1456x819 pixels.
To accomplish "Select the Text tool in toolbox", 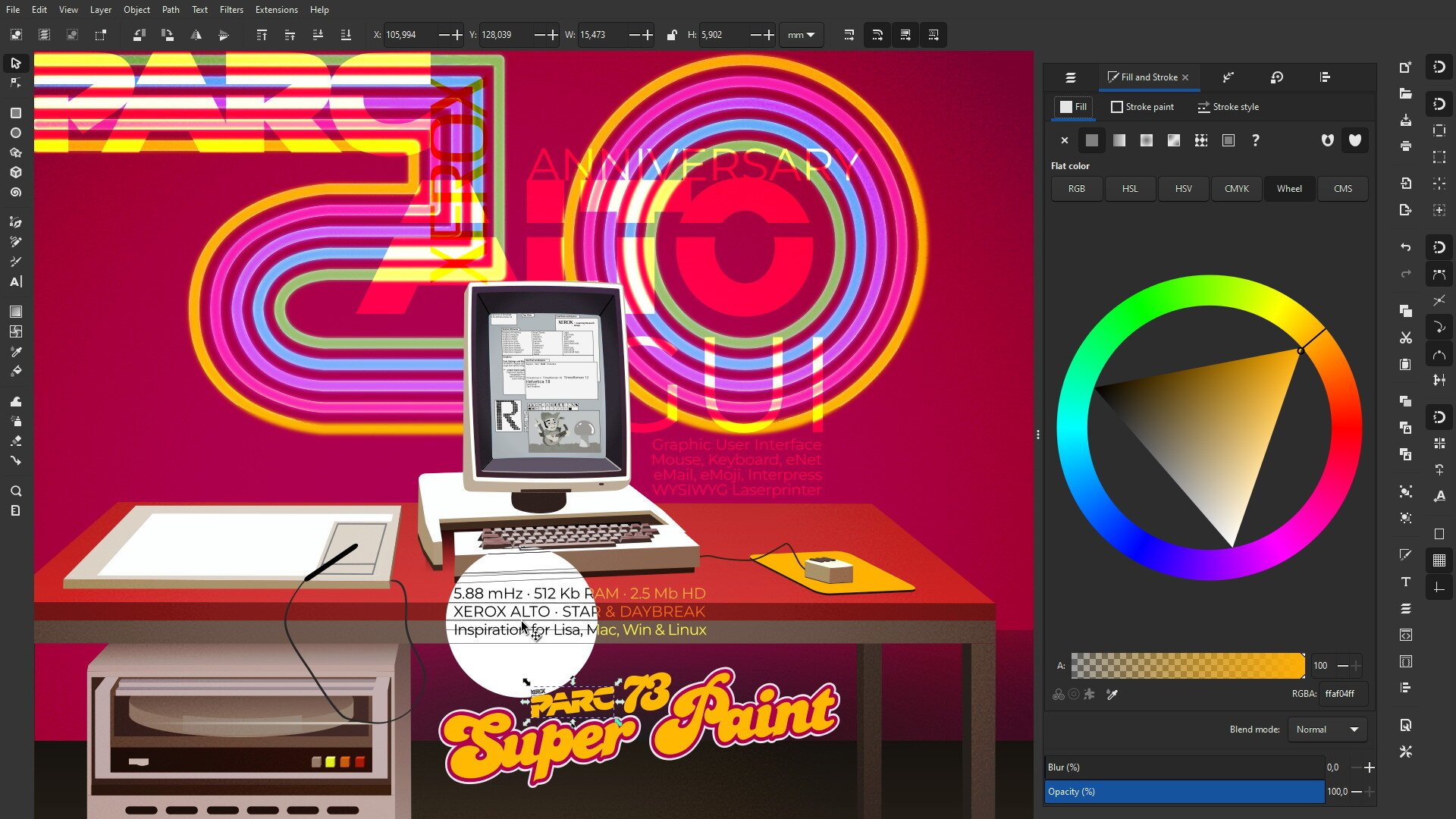I will coord(15,282).
